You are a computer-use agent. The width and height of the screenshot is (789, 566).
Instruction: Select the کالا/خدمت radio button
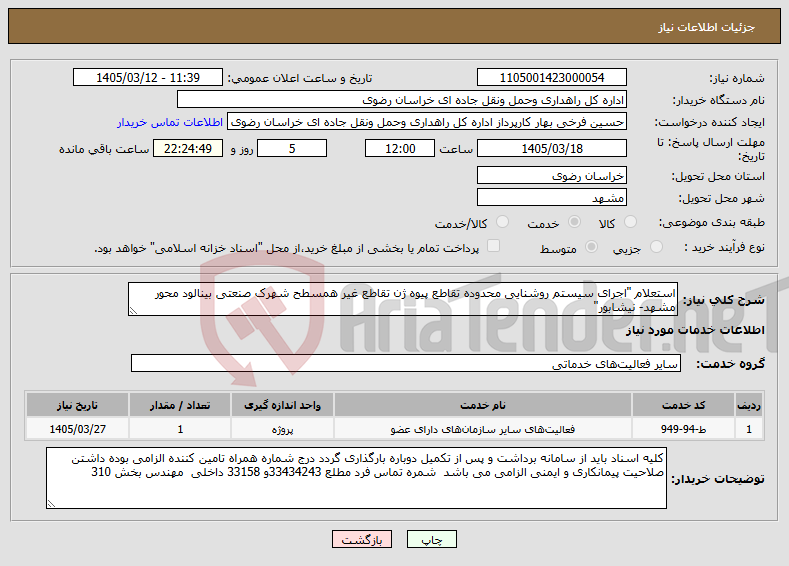pos(502,222)
